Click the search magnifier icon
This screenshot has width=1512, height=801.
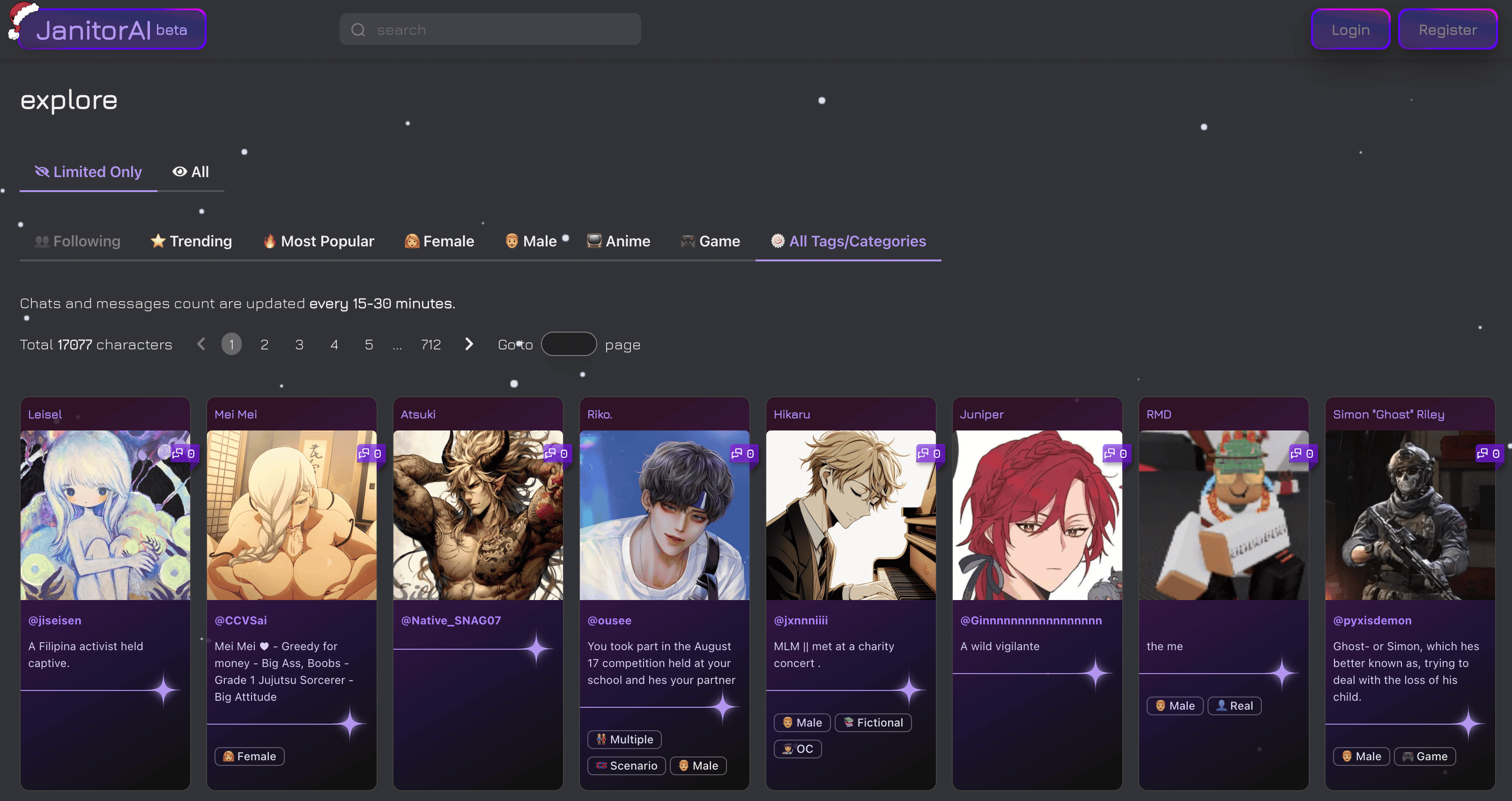coord(358,30)
